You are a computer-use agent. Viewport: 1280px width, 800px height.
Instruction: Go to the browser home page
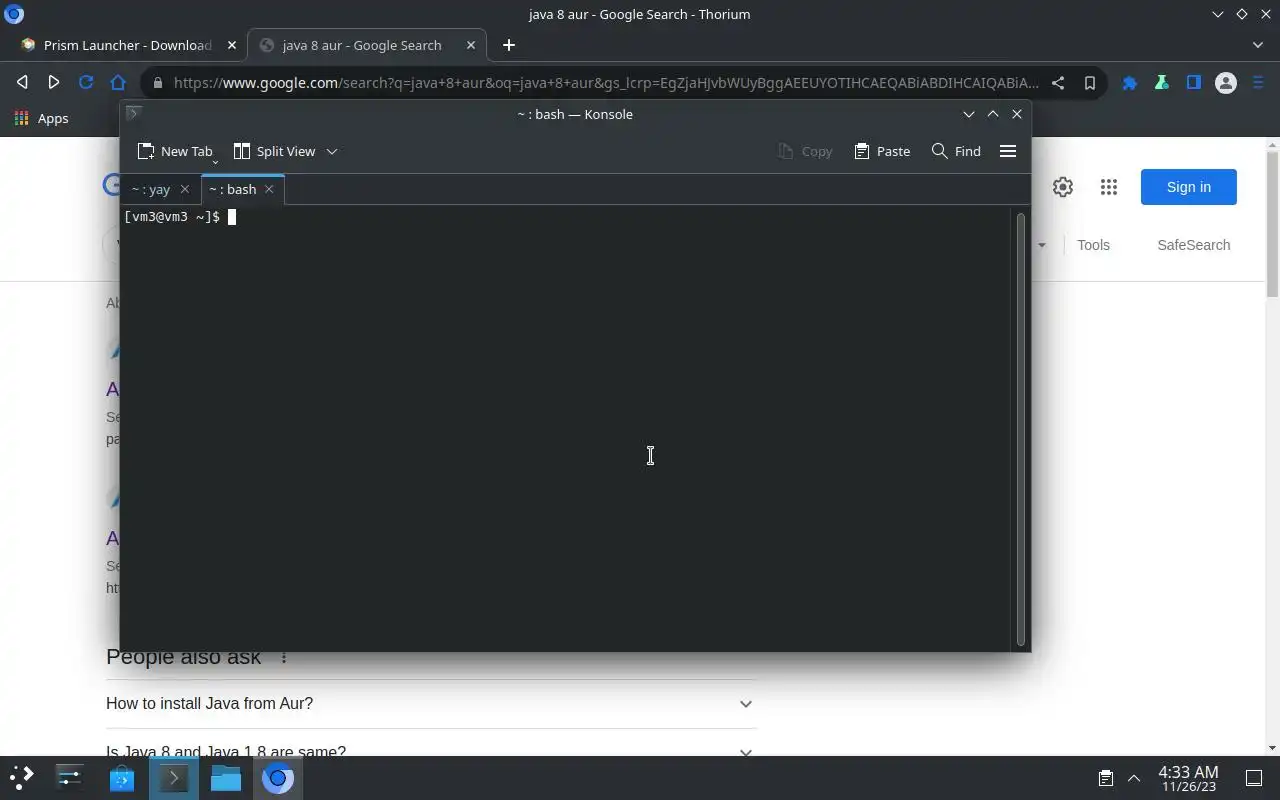118,83
